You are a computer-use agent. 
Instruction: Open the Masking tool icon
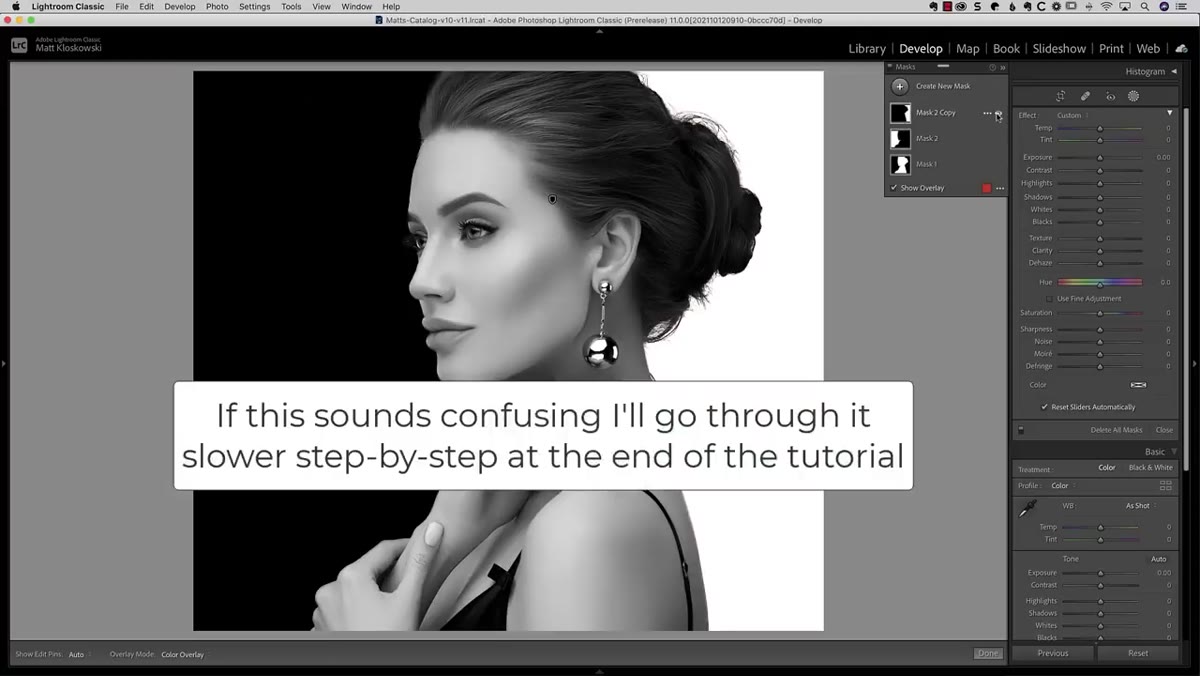point(1134,96)
